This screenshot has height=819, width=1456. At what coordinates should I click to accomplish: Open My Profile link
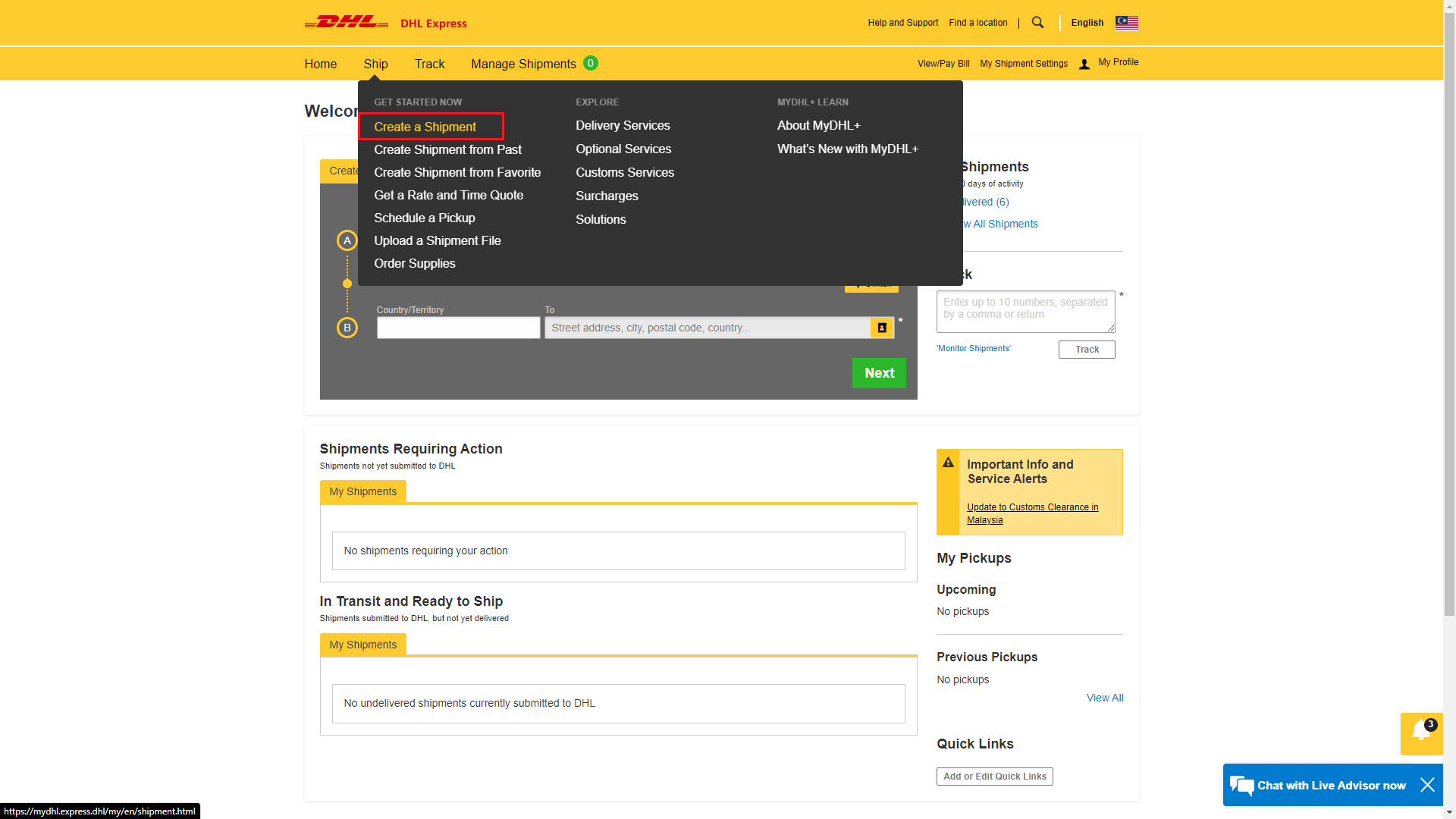click(x=1119, y=62)
